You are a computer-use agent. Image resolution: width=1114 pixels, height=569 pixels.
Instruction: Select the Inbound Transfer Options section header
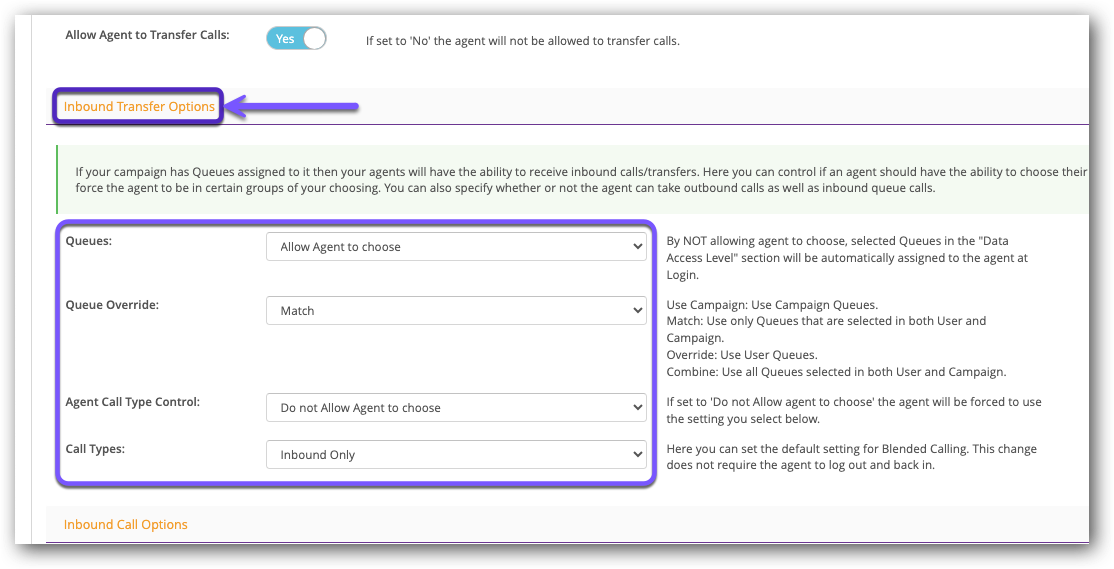[x=139, y=107]
